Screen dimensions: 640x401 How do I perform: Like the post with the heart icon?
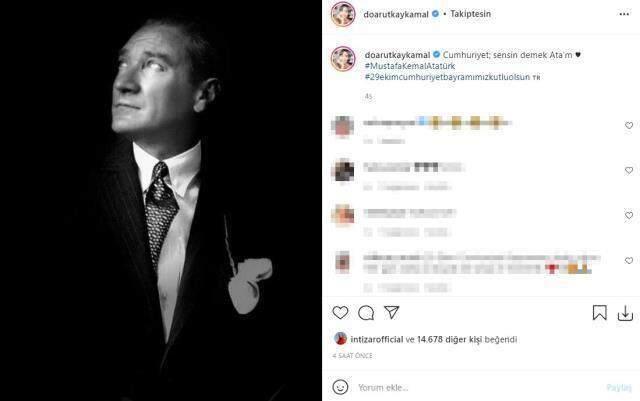click(340, 313)
